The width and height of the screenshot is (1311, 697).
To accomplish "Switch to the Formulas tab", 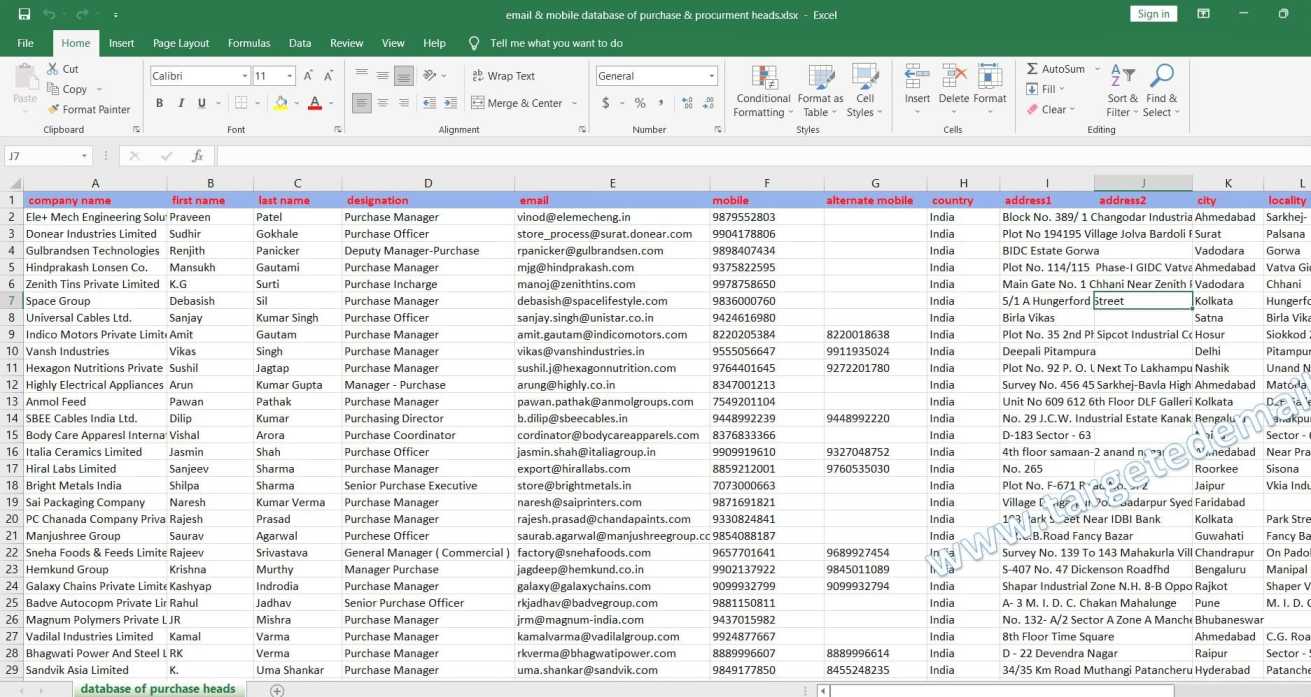I will click(x=249, y=43).
